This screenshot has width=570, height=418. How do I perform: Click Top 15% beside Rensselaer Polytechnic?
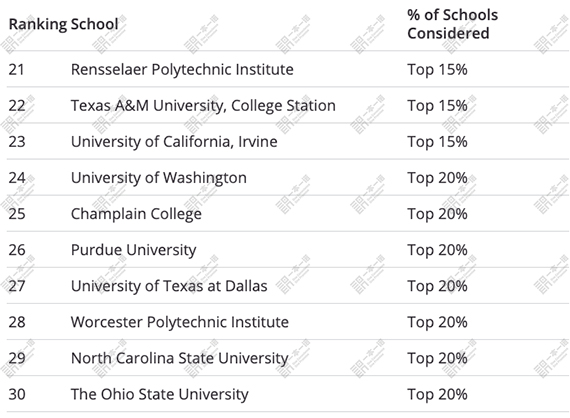(437, 69)
